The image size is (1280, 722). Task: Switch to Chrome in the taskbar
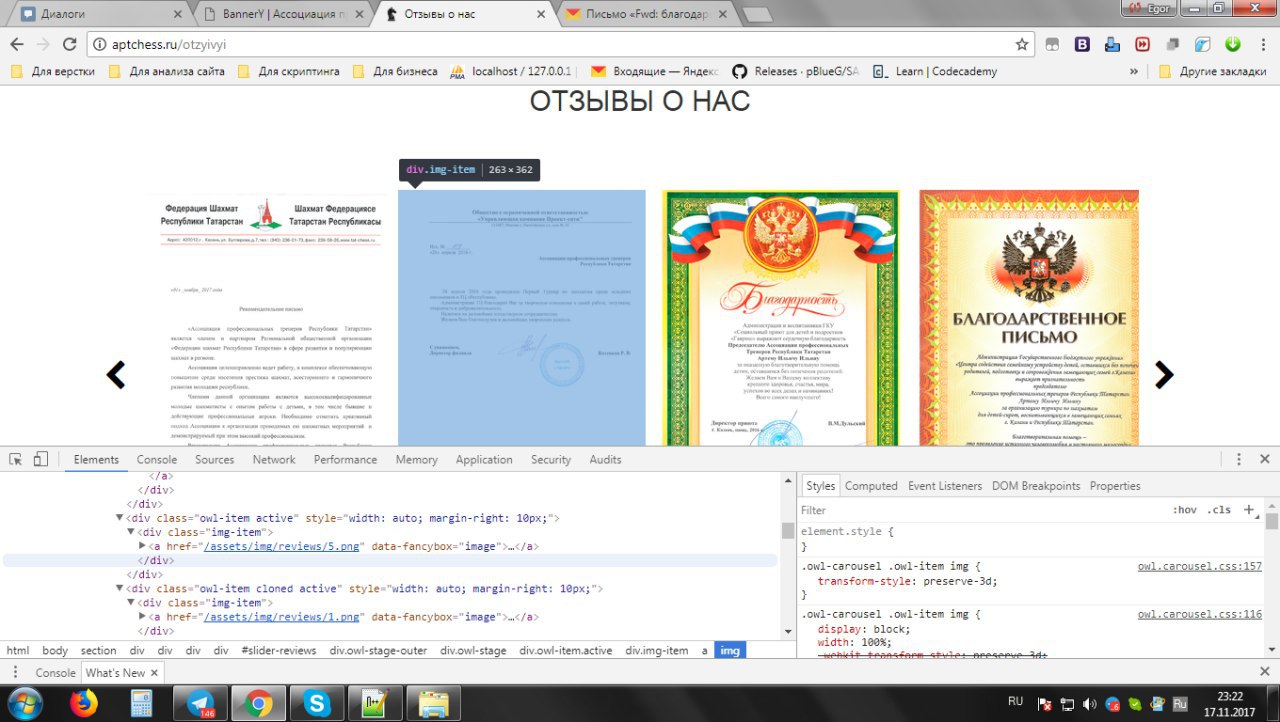coord(258,704)
